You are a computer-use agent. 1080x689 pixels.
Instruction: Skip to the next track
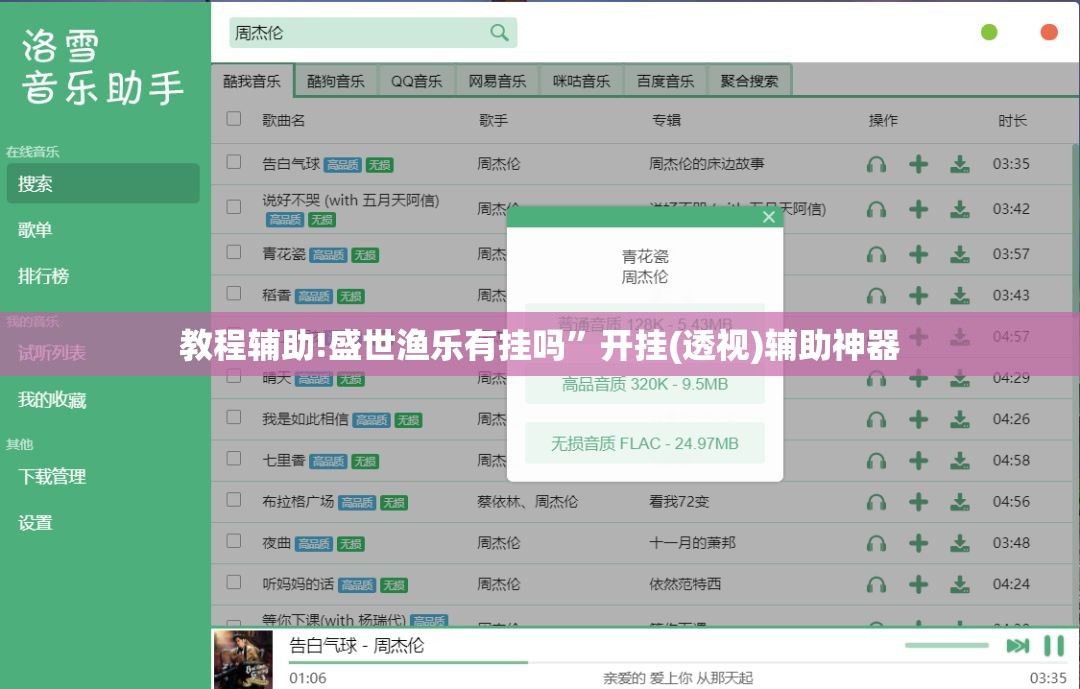[1017, 646]
